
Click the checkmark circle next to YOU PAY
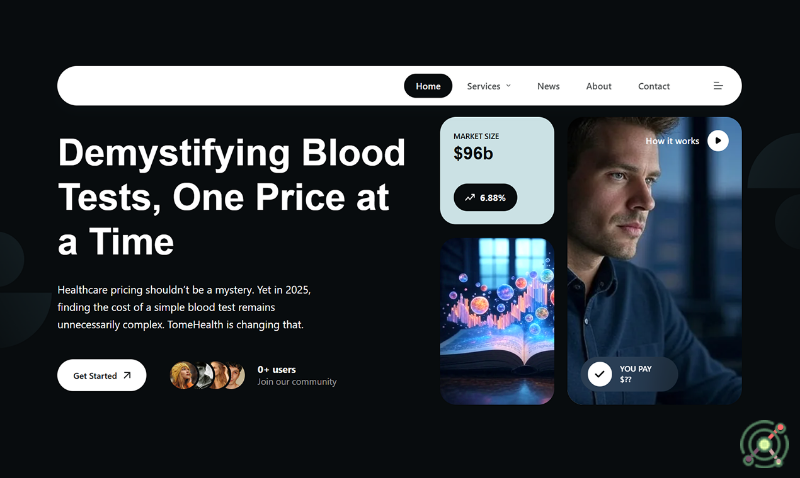(599, 374)
